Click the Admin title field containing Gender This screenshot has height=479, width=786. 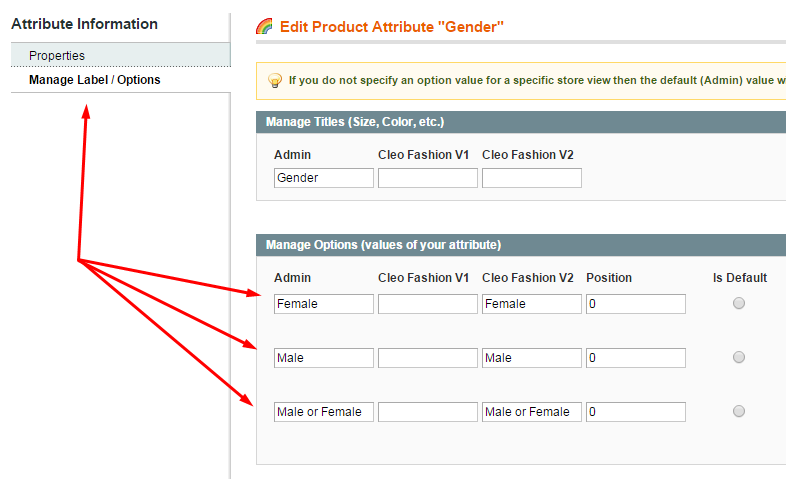[x=324, y=178]
